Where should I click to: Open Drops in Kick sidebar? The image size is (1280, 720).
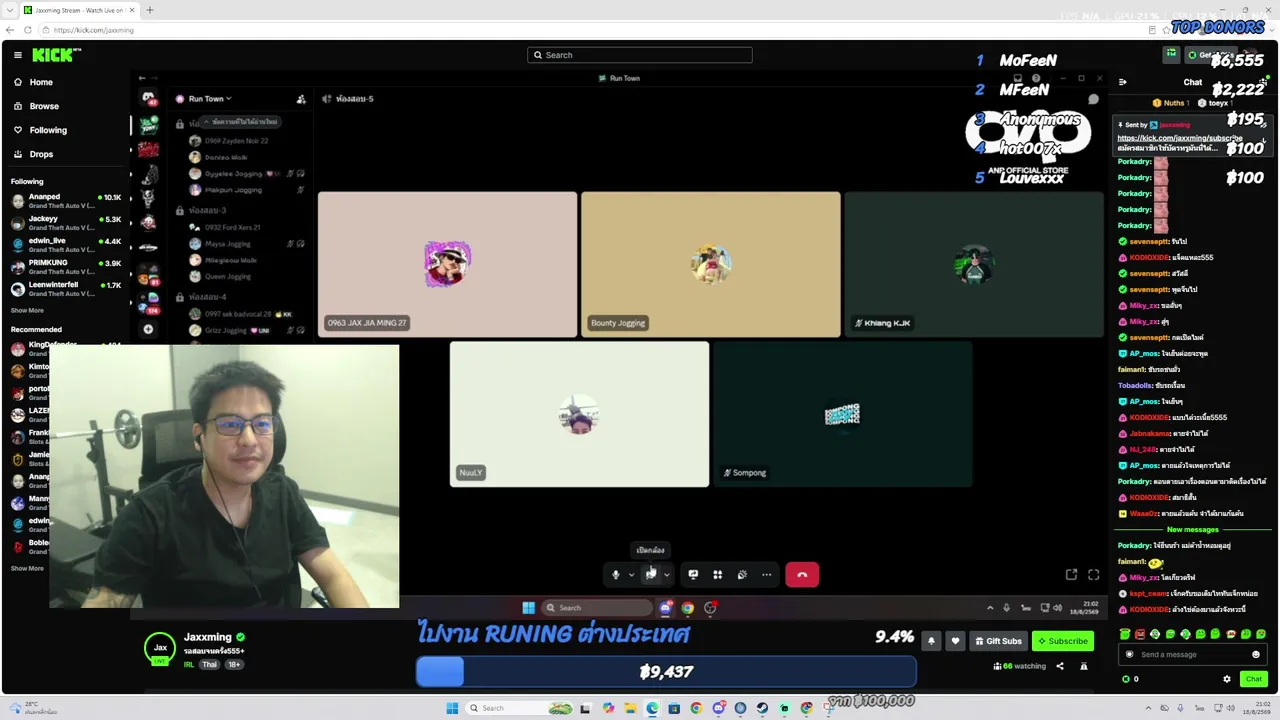point(41,154)
